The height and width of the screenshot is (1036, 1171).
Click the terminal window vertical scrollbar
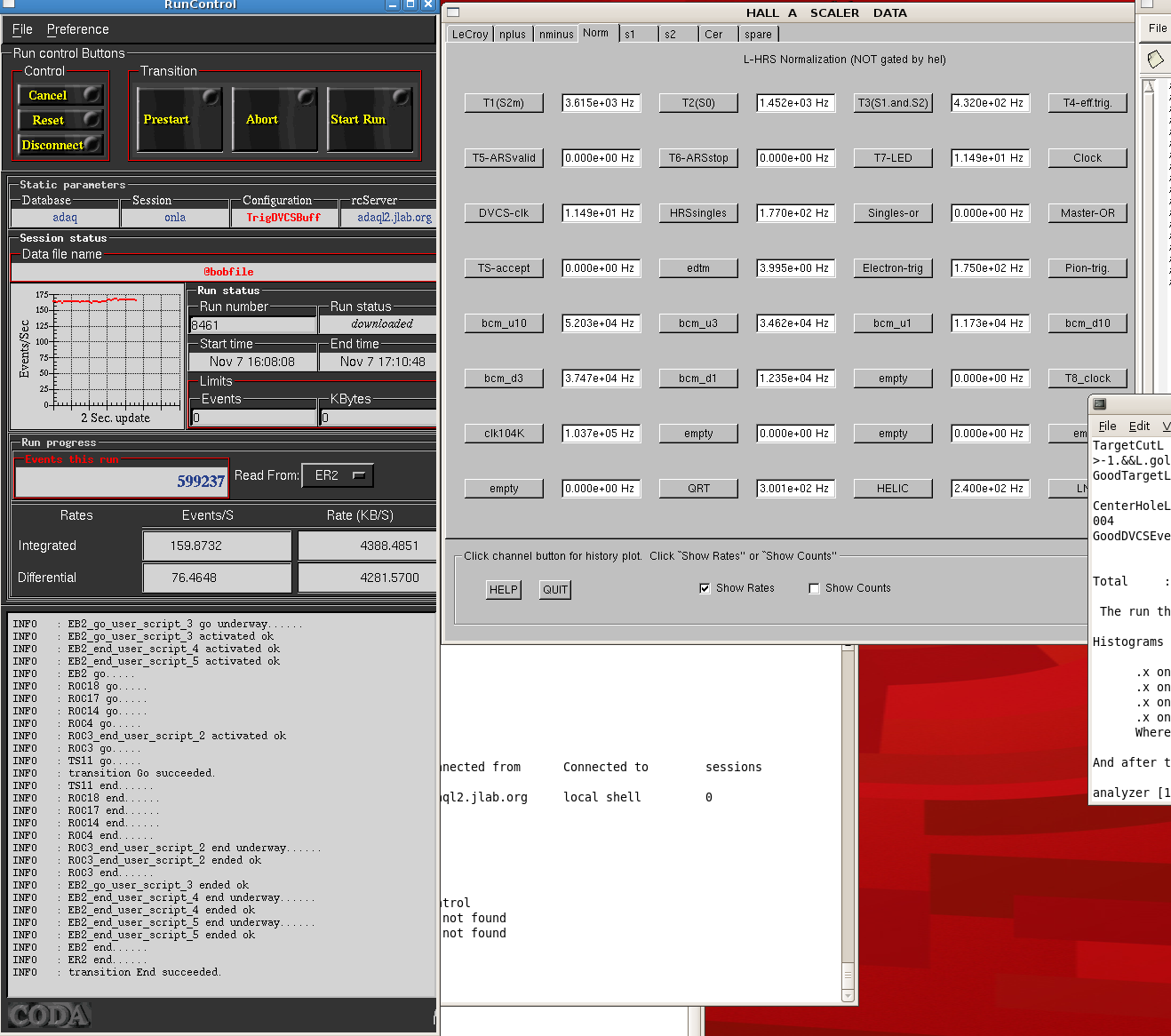[x=848, y=825]
